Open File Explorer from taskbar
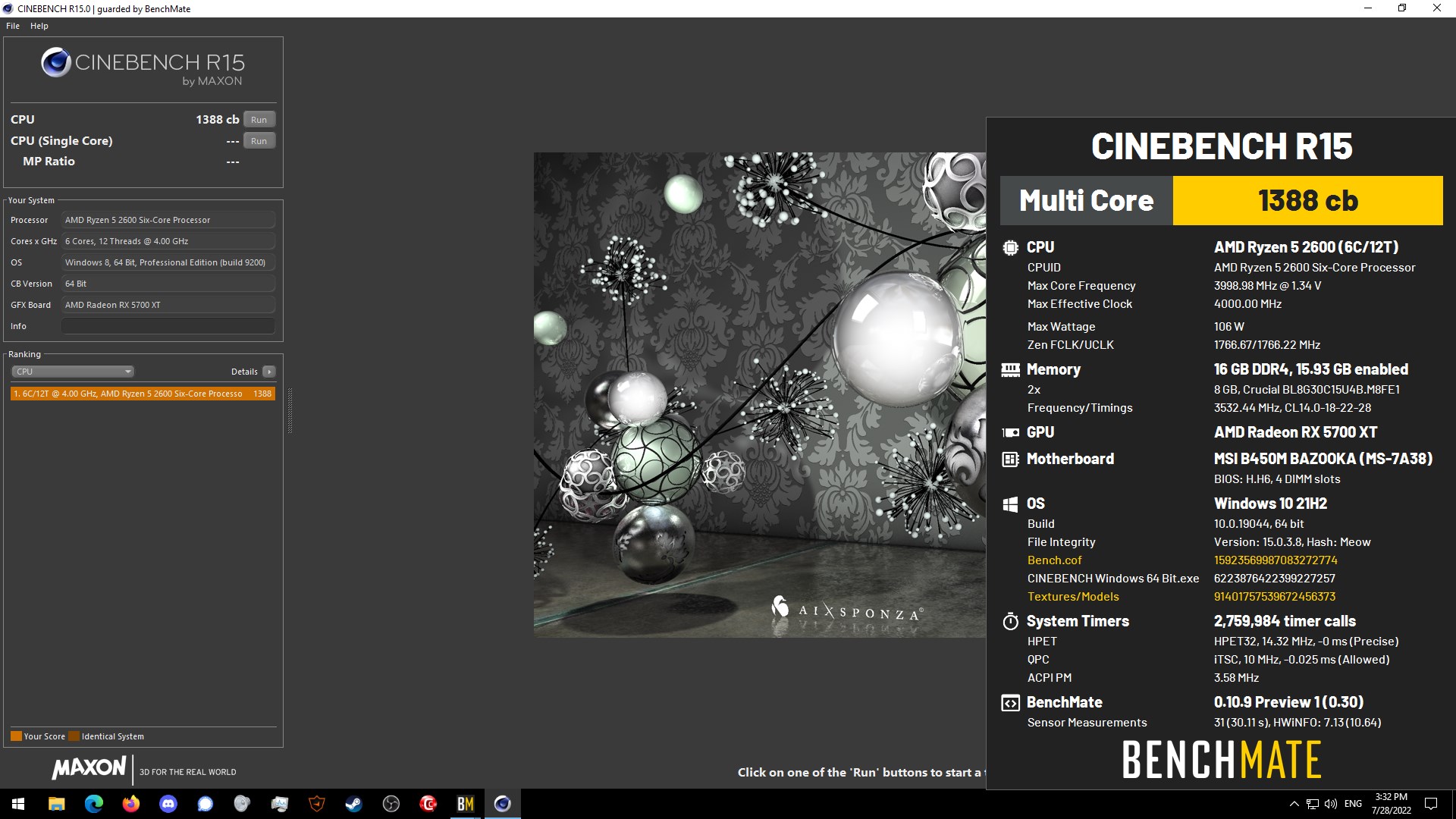 point(56,804)
